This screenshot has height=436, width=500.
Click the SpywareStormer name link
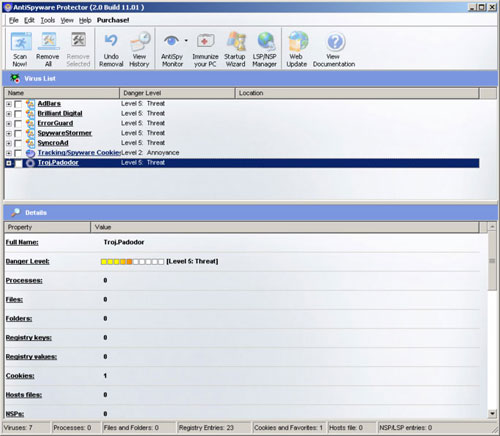(65, 133)
